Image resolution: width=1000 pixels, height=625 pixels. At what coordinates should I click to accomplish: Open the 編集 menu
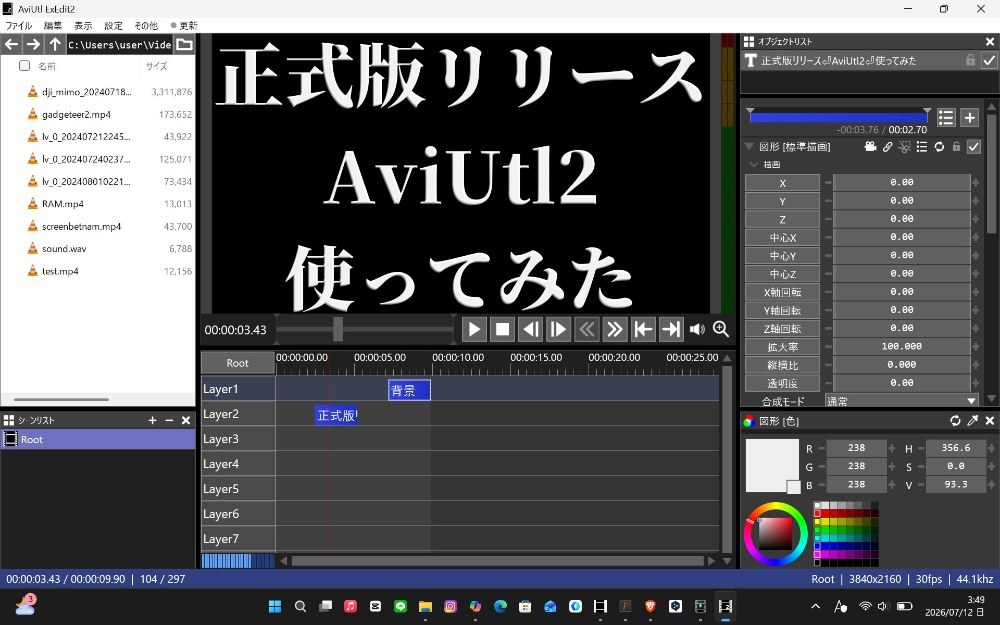53,26
